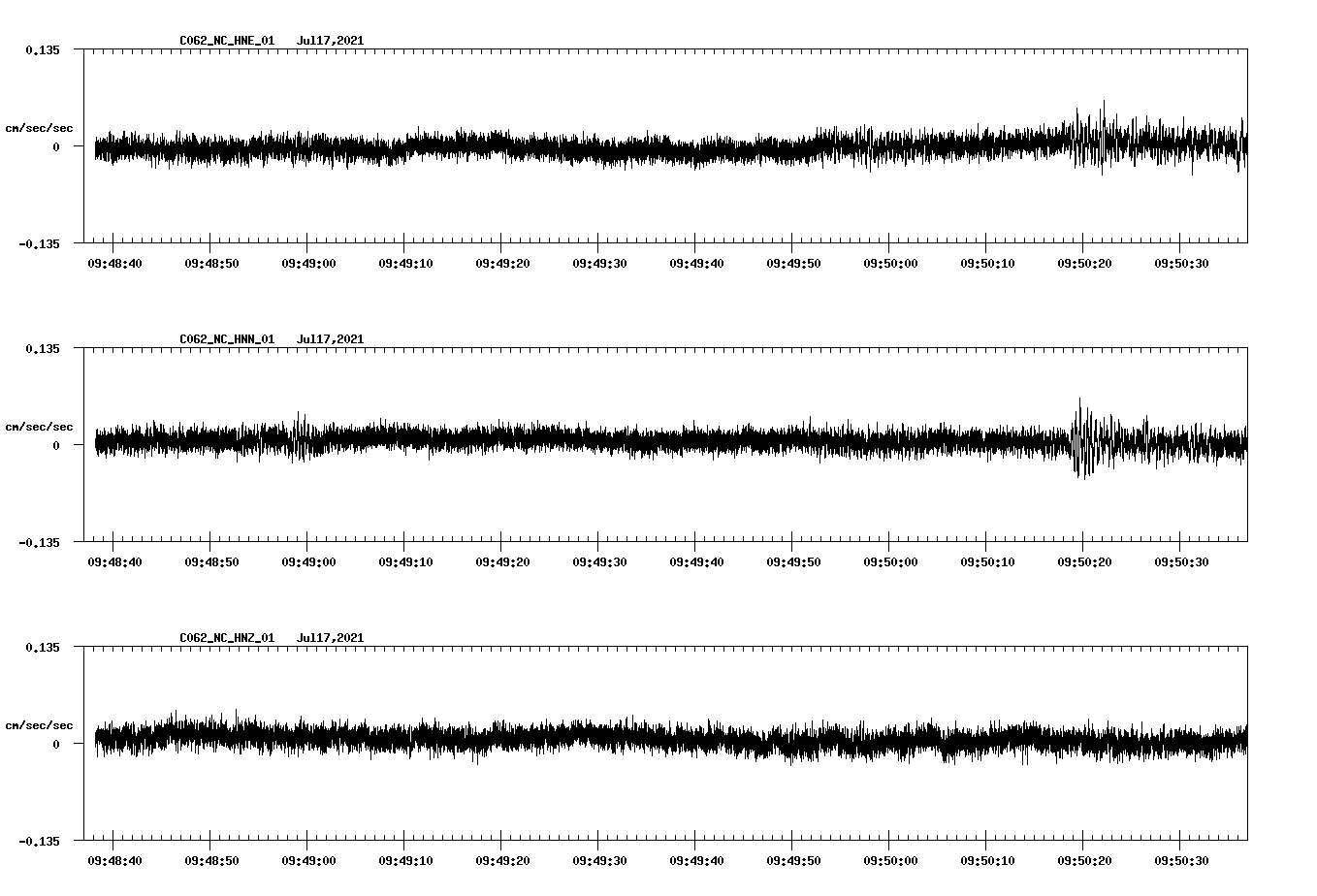The image size is (1317, 896).
Task: Select the 09:49:50 time label on HNE plot
Action: pyautogui.click(x=793, y=263)
